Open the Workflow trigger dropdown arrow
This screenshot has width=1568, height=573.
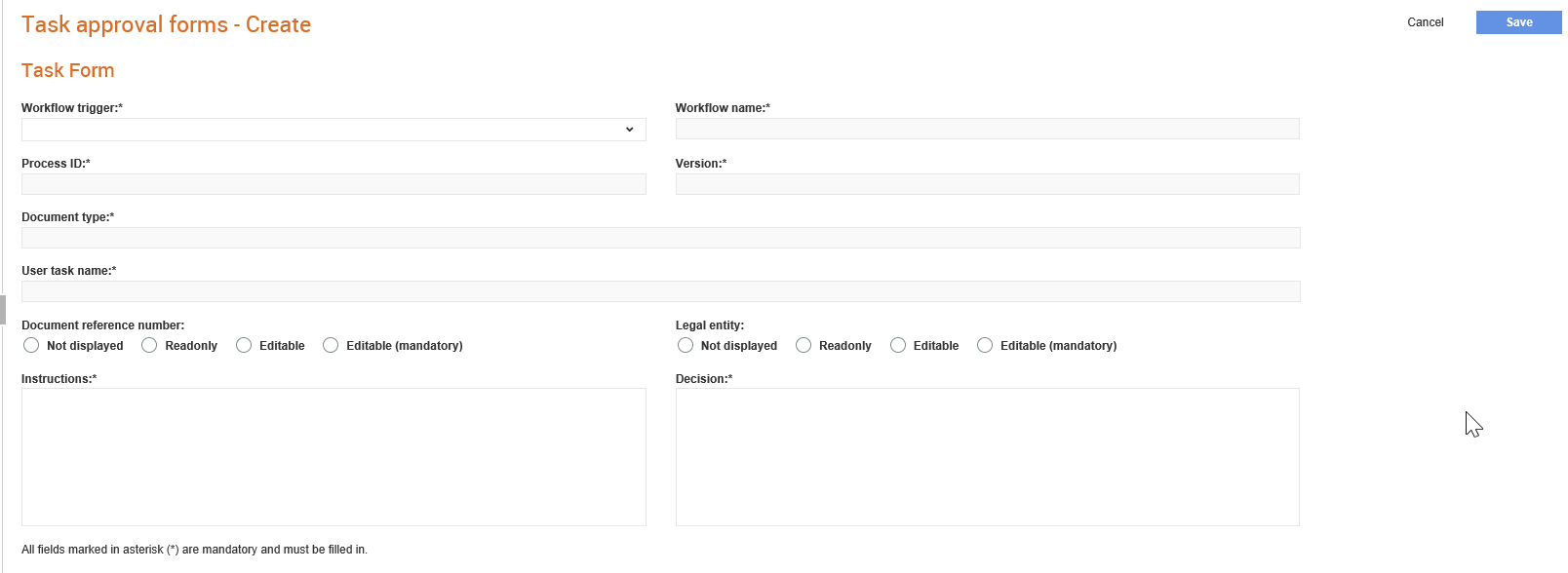(x=629, y=130)
